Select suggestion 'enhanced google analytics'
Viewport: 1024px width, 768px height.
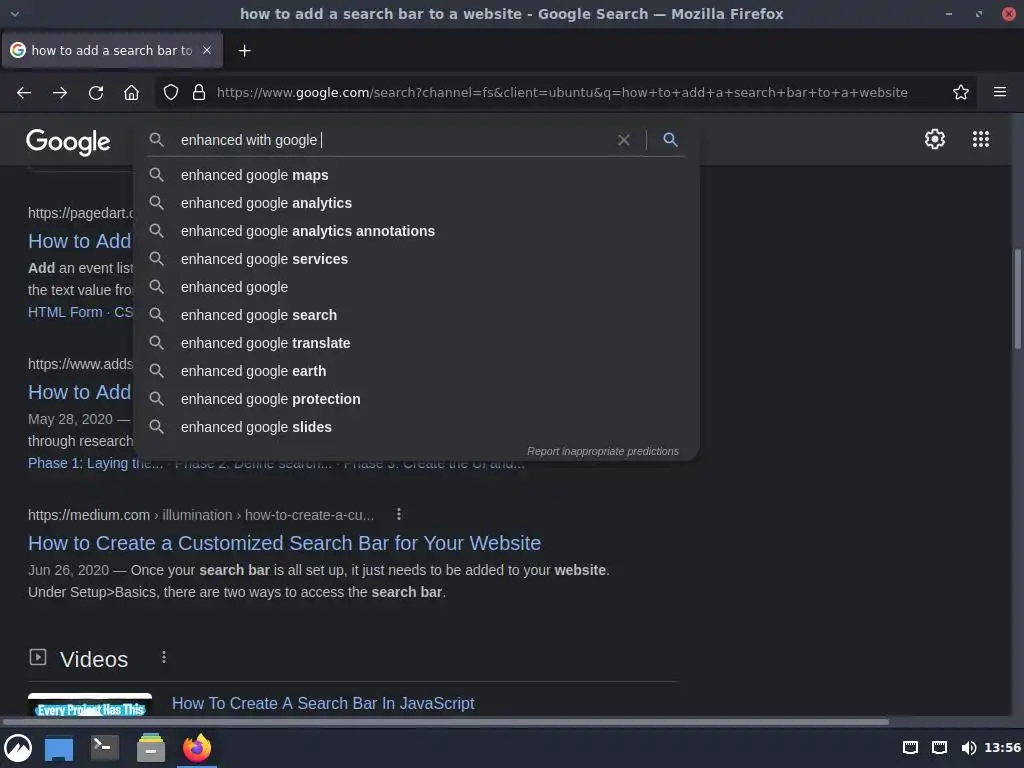point(416,203)
